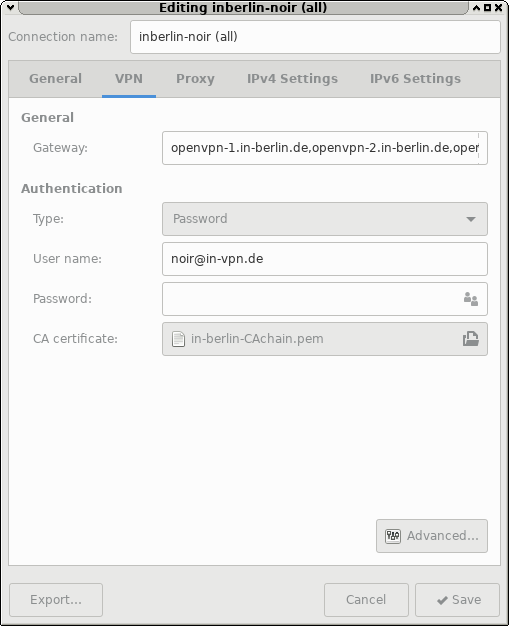
Task: Click the checkmark icon on Save
Action: click(442, 600)
